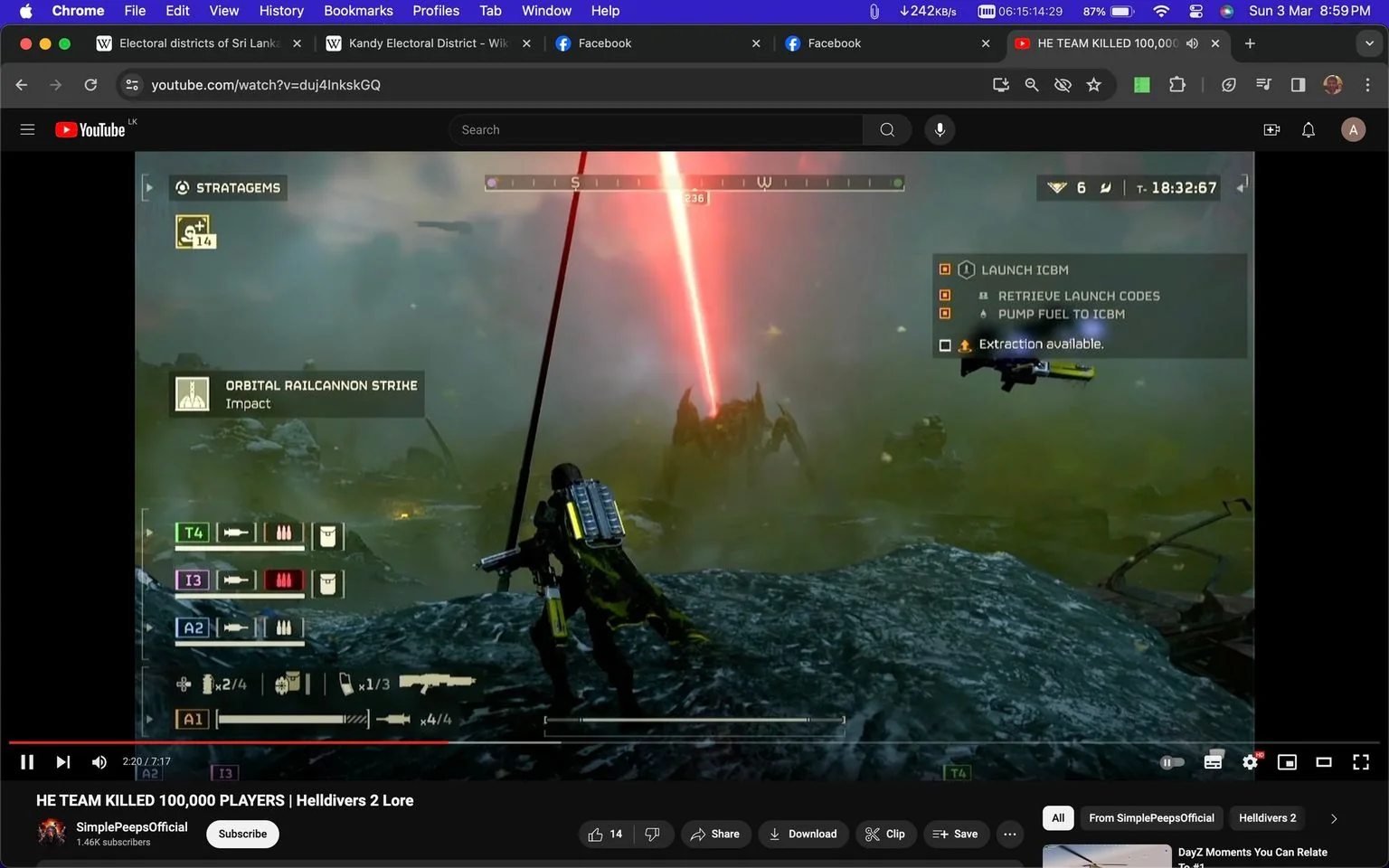Expand more filter chips with arrow

[1333, 818]
